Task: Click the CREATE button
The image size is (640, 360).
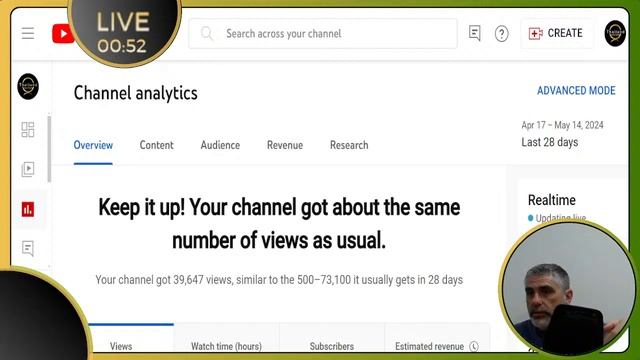Action: coord(556,33)
